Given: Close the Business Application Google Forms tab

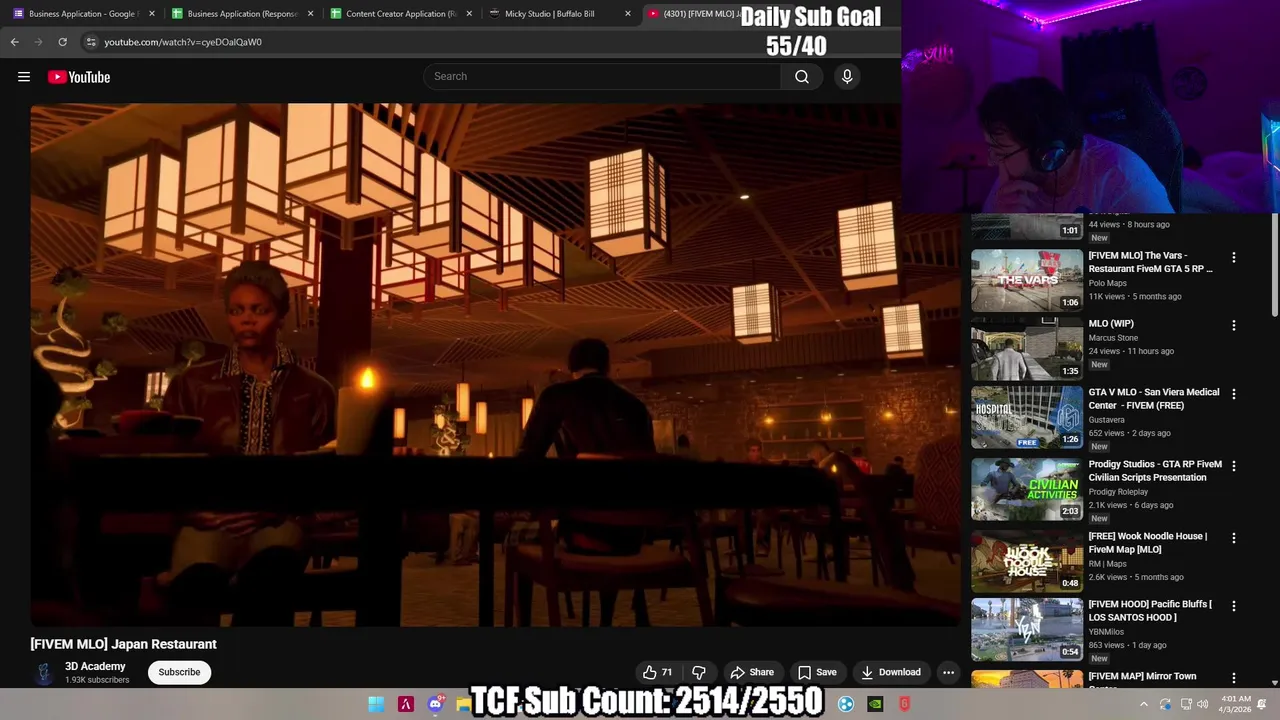Looking at the screenshot, I should pyautogui.click(x=152, y=14).
